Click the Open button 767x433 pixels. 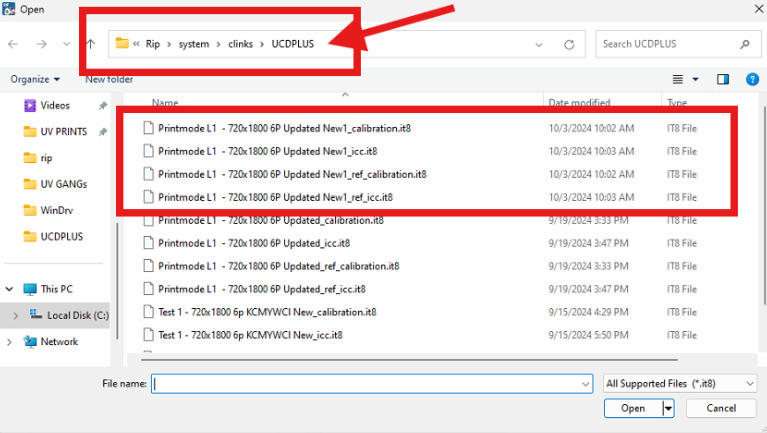(x=633, y=408)
